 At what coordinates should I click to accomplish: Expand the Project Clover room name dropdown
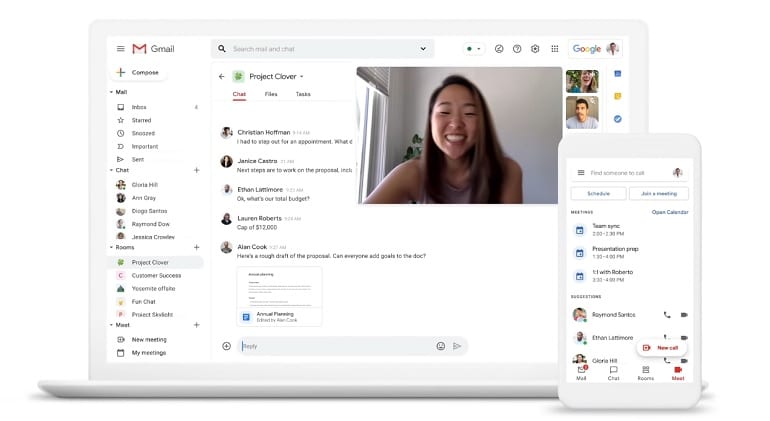[x=302, y=76]
